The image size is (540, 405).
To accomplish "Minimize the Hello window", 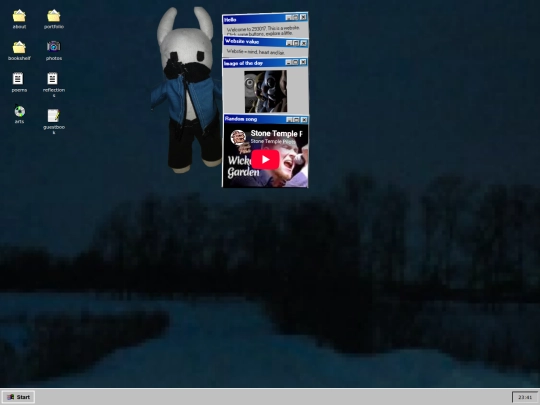I will pyautogui.click(x=289, y=18).
